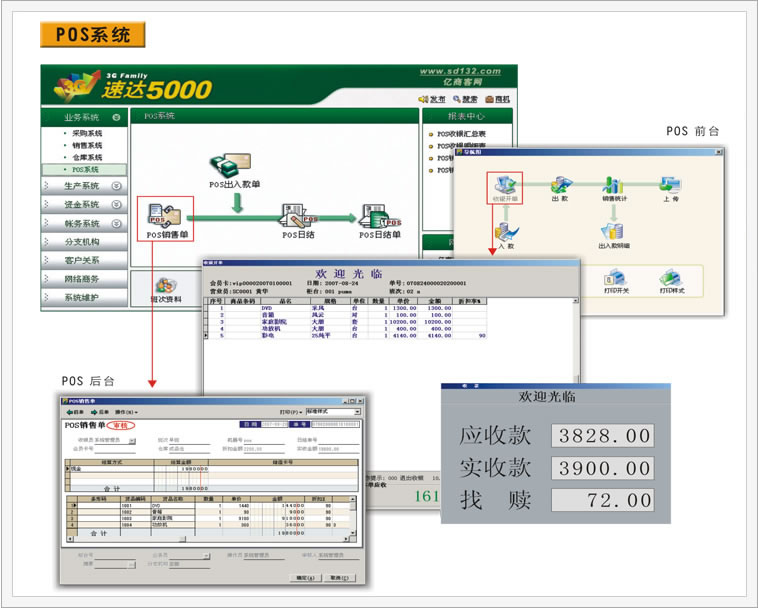Open the 标准样式 print style dropdown

tap(356, 411)
